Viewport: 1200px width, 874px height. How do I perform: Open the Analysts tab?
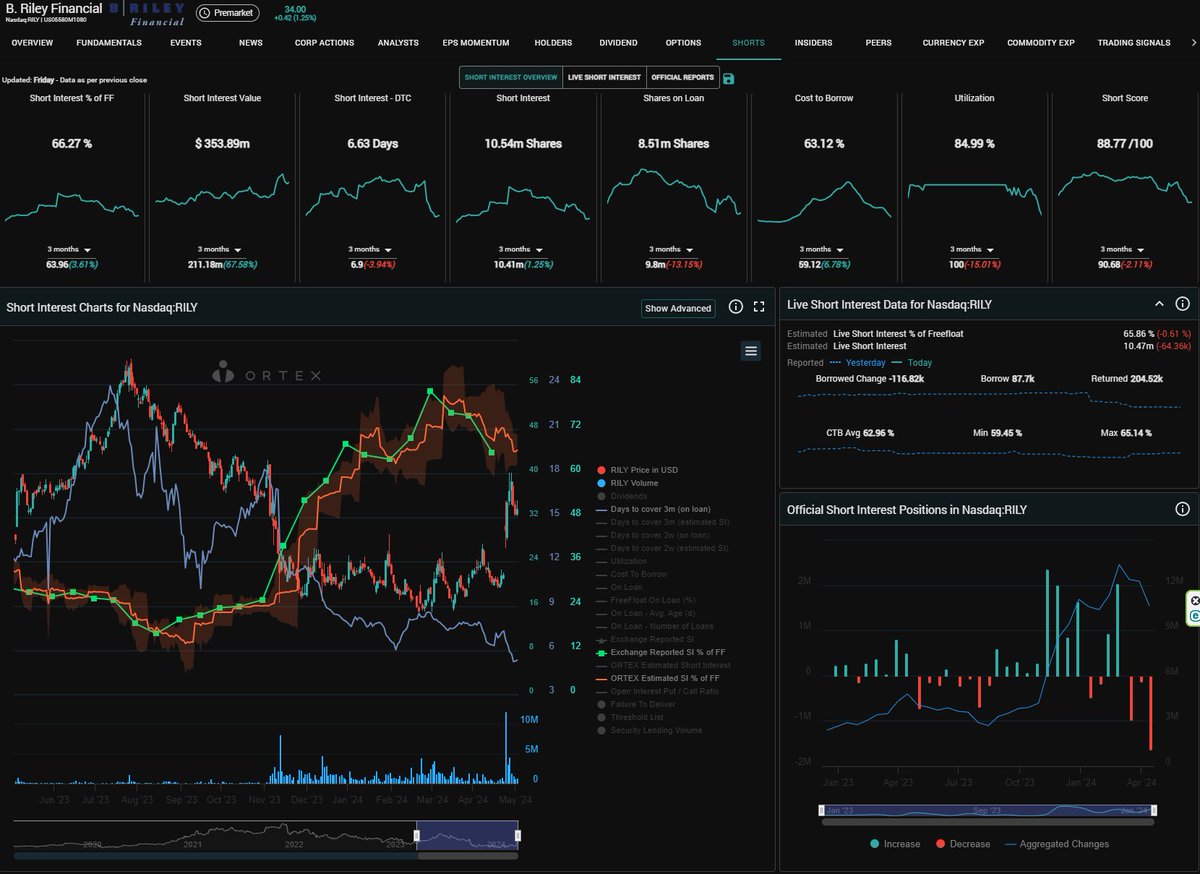tap(398, 43)
